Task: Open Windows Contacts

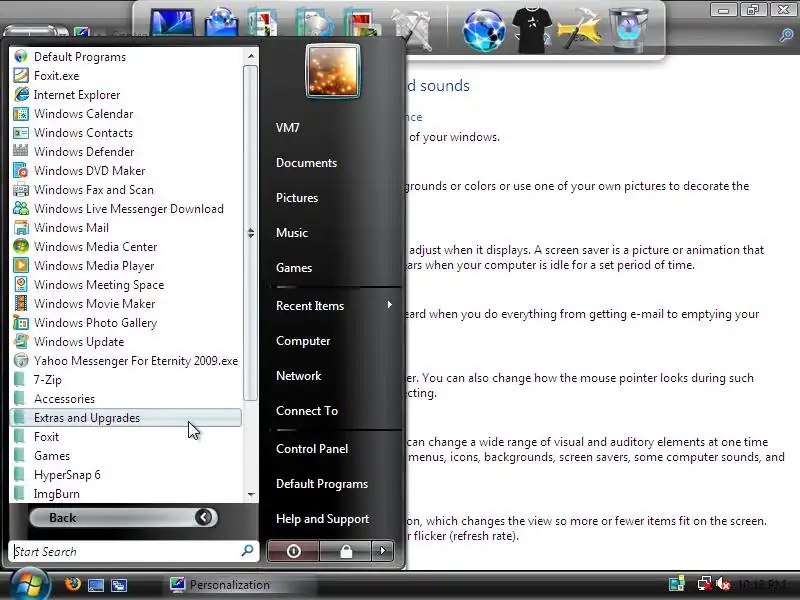Action: point(126,133)
